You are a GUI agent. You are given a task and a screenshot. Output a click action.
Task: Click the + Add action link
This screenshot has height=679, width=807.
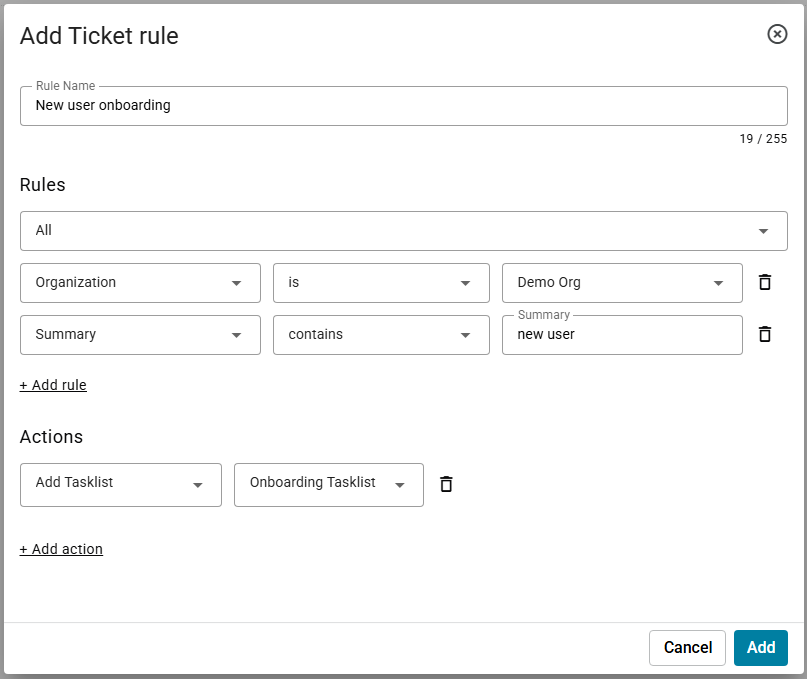point(61,549)
